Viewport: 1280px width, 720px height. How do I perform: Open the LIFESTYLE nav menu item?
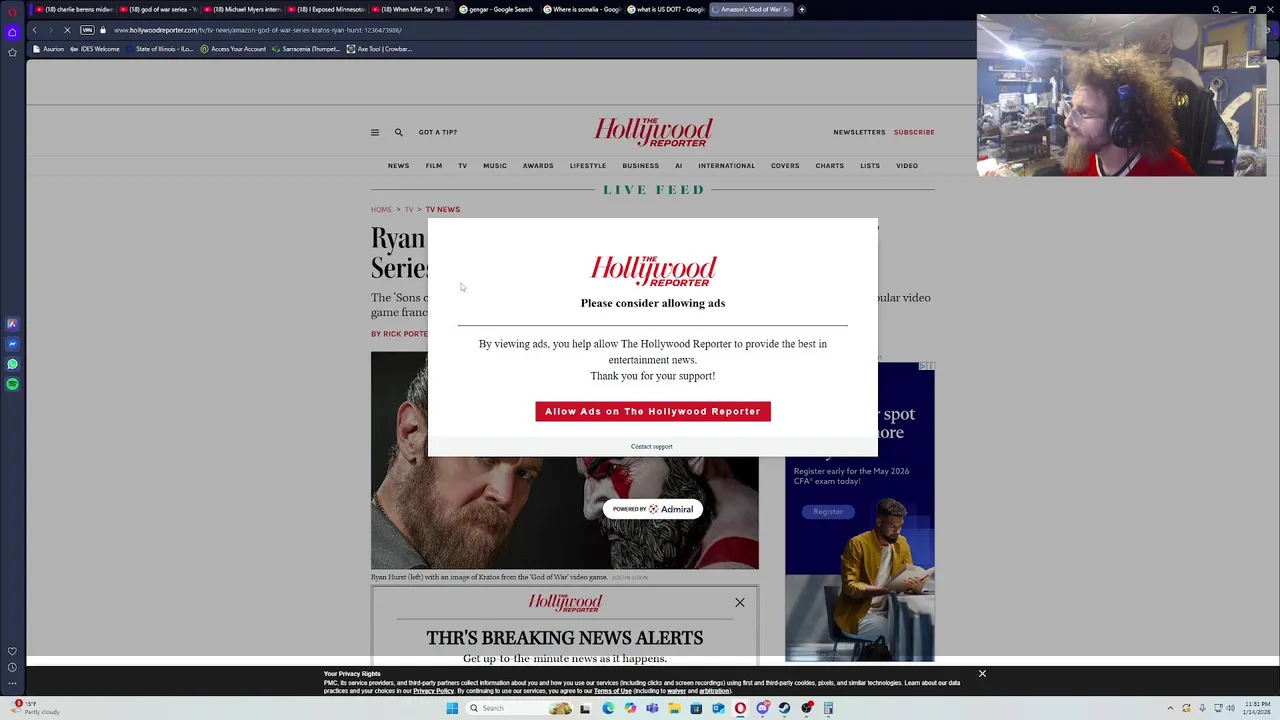(588, 166)
